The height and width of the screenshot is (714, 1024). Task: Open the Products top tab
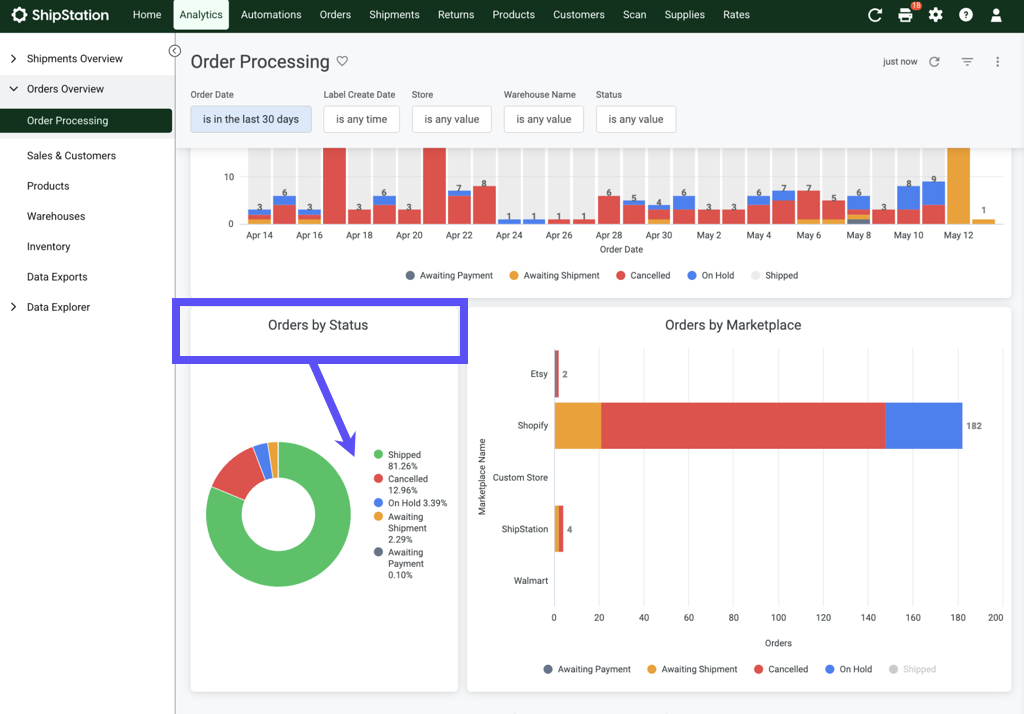coord(513,14)
